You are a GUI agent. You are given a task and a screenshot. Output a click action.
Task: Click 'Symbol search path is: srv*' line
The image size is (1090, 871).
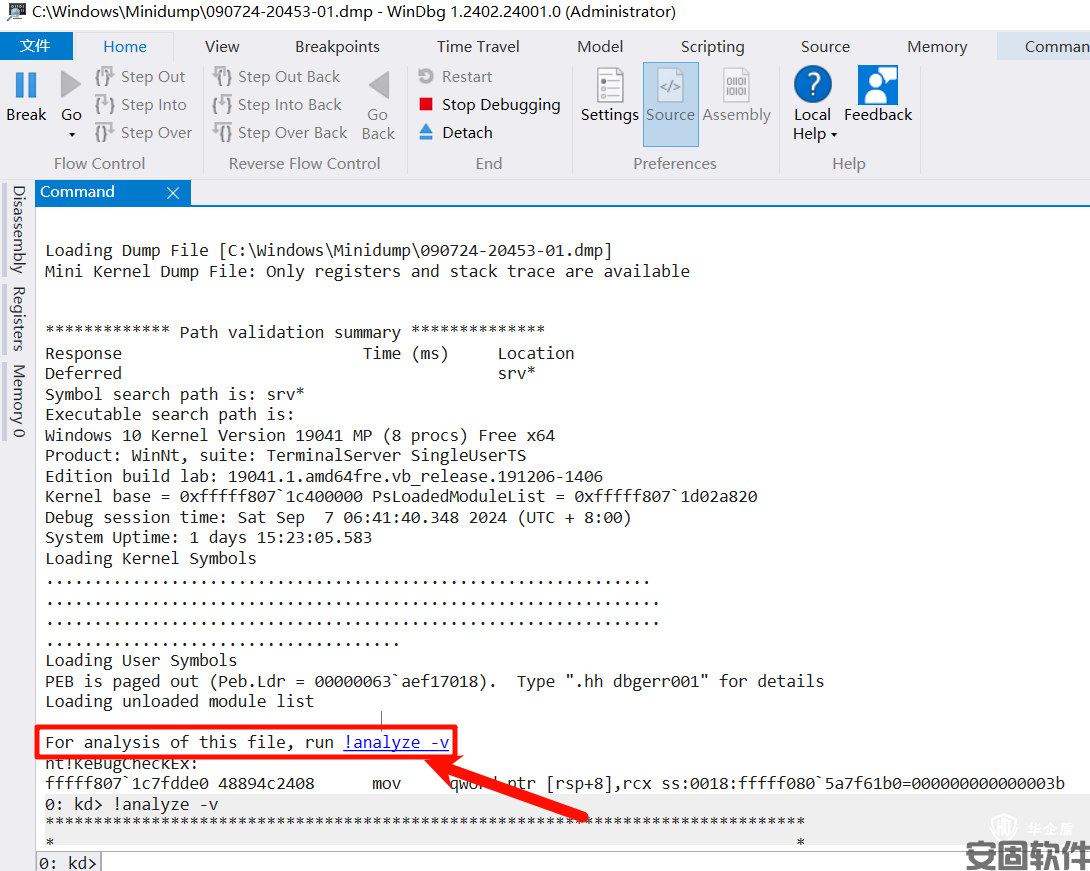pyautogui.click(x=174, y=395)
